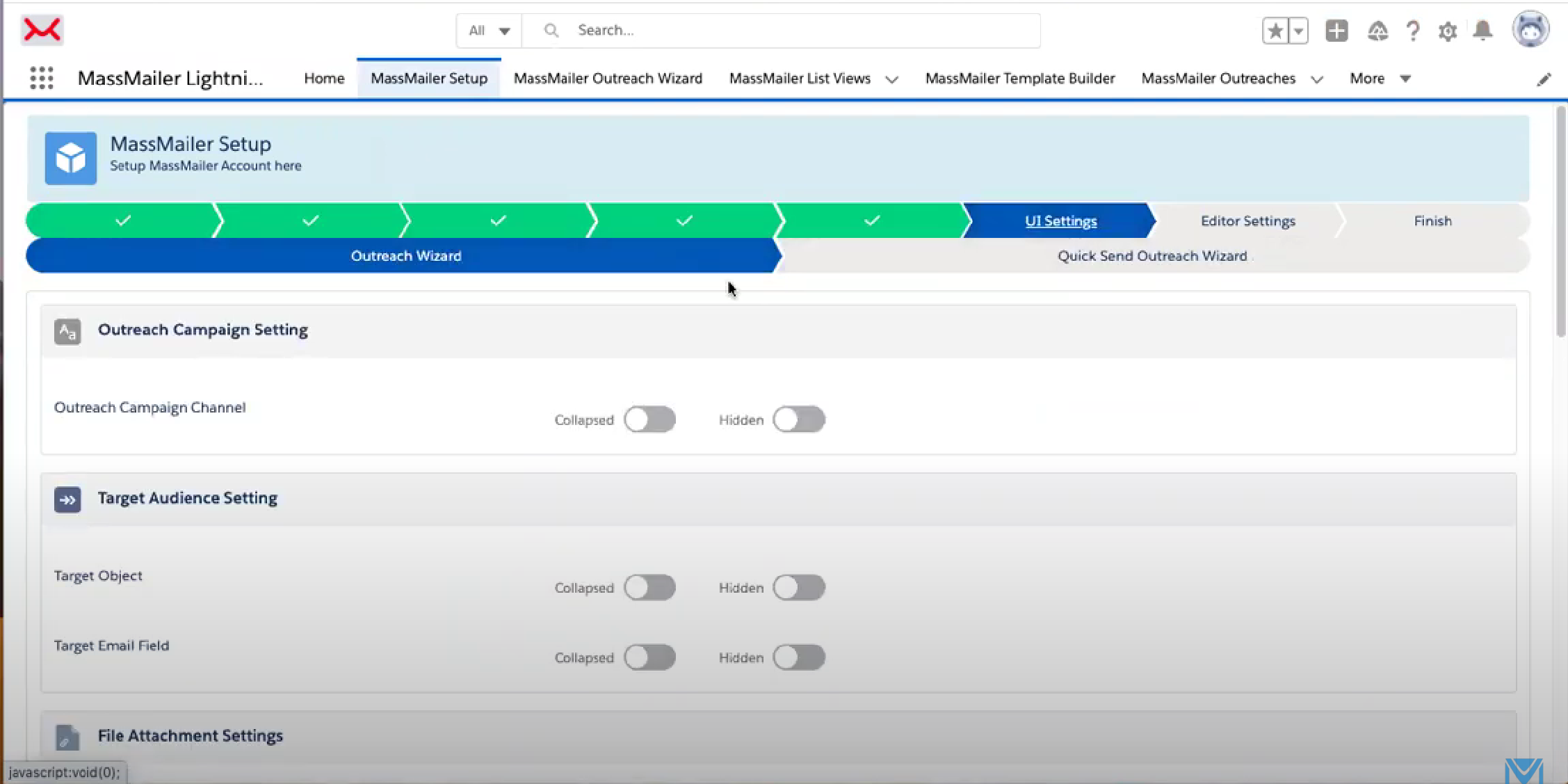Open the Notifications bell icon

coord(1483,31)
